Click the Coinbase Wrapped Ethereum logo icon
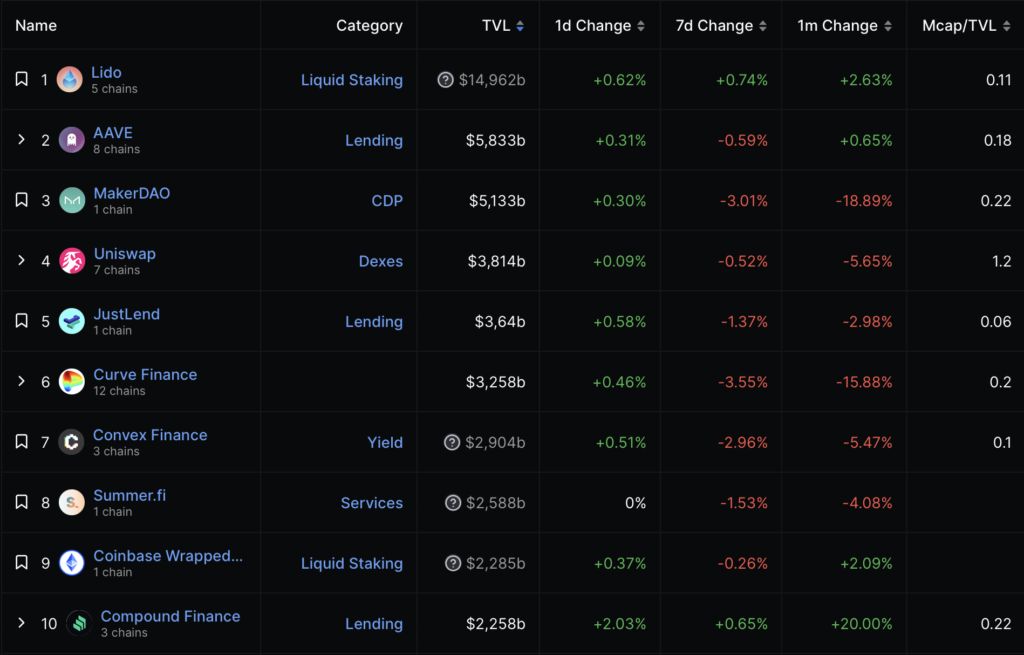 coord(71,564)
